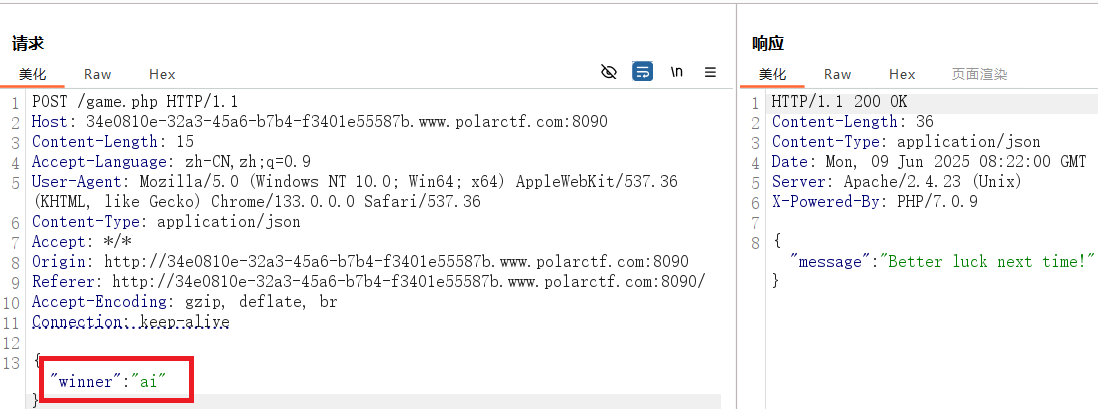Switch request view to Hex tab

coord(162,74)
